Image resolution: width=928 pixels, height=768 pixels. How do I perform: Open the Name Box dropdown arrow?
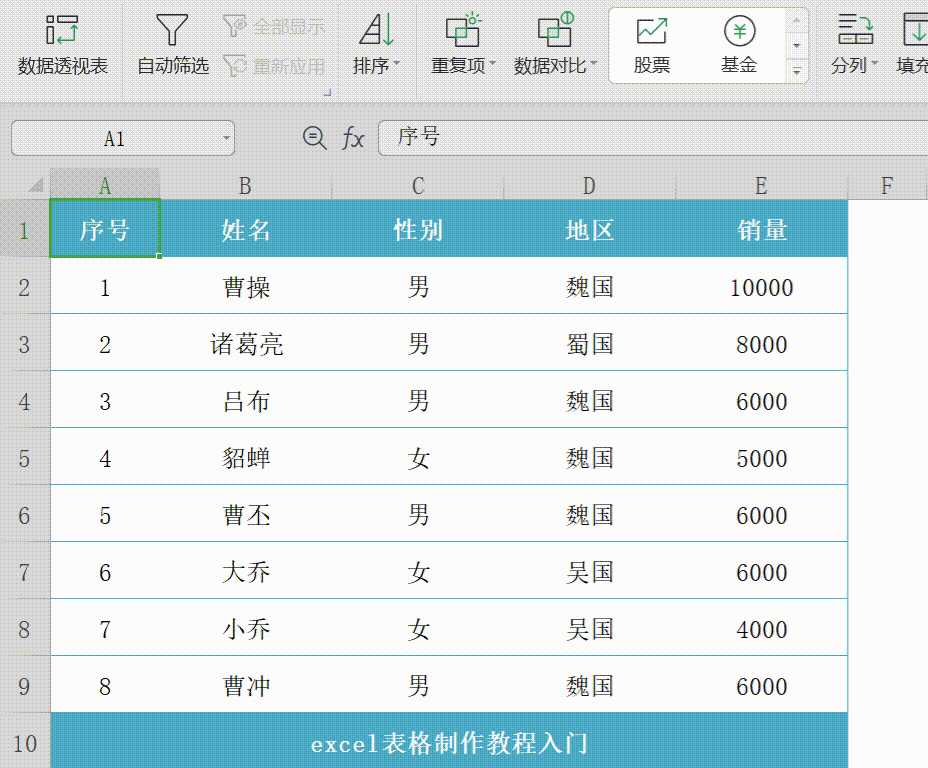click(224, 138)
